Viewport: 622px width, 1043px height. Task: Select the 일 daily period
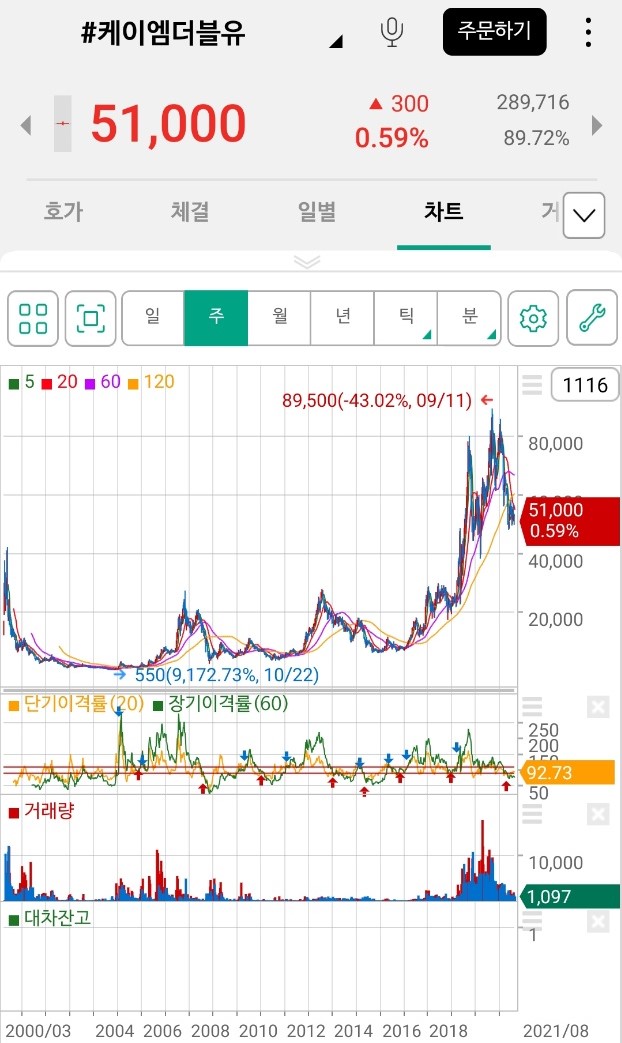[153, 319]
